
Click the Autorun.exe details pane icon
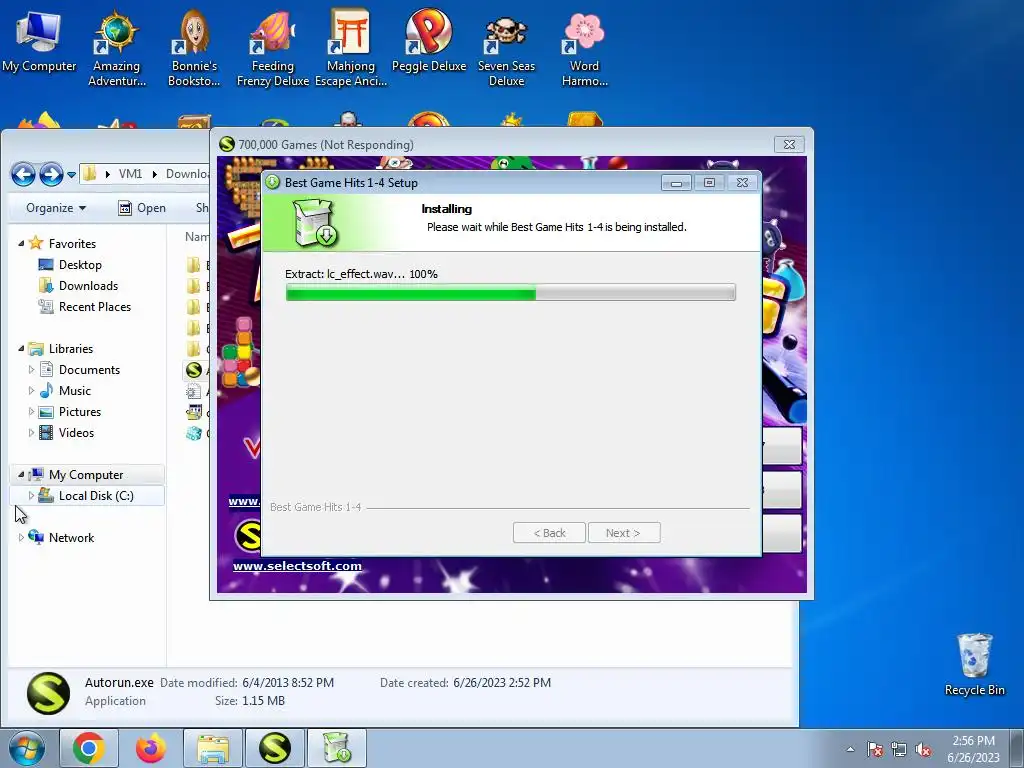click(48, 693)
